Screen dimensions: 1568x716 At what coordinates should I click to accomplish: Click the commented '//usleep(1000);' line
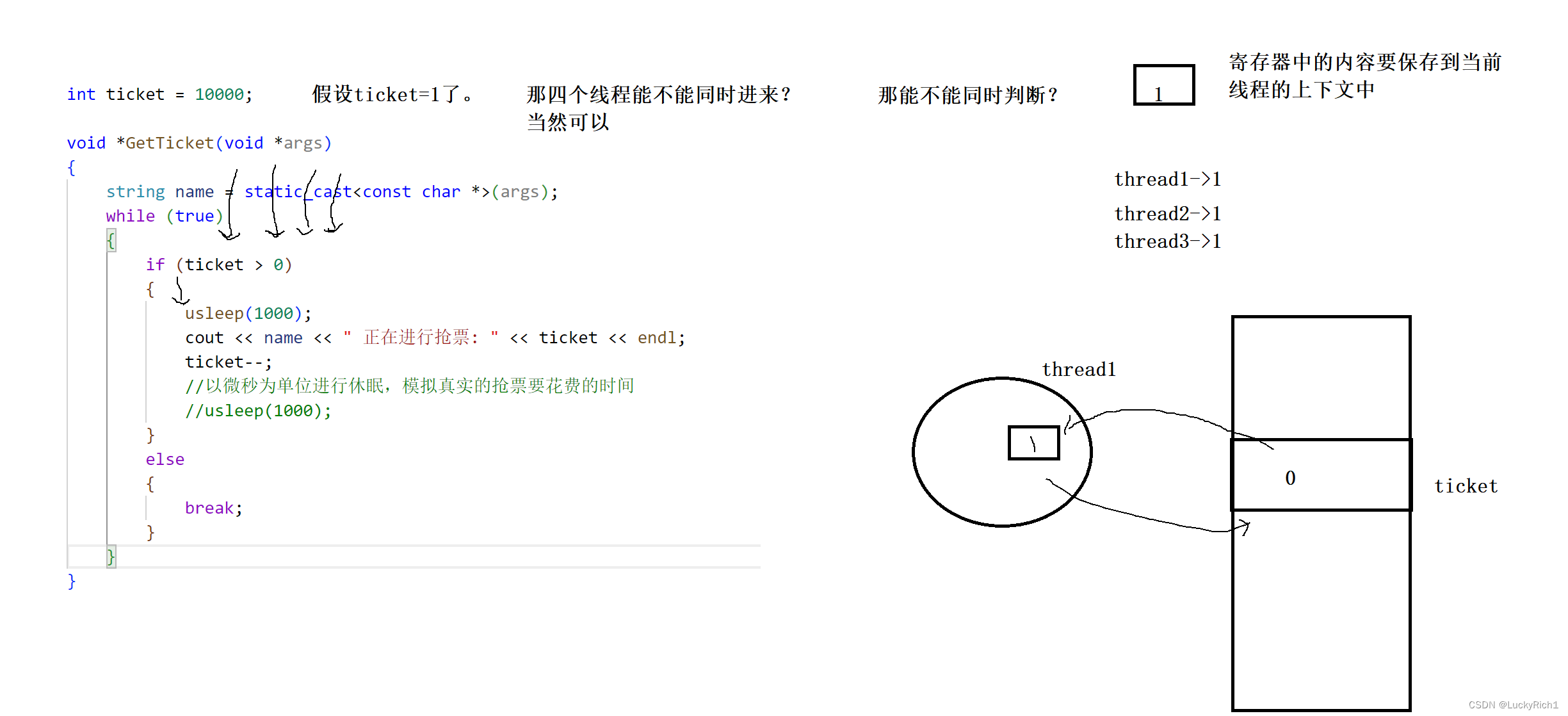tap(259, 411)
